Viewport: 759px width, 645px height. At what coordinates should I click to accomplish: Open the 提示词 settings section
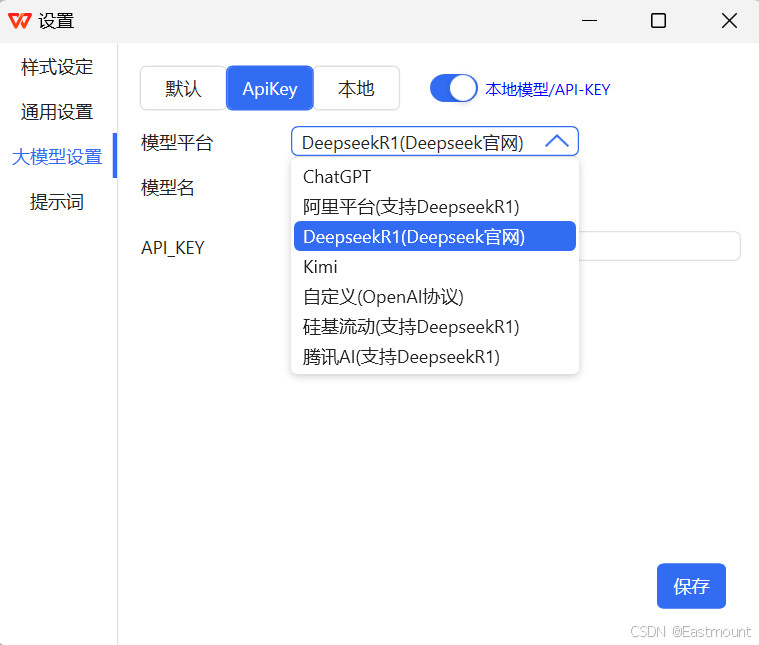click(57, 202)
